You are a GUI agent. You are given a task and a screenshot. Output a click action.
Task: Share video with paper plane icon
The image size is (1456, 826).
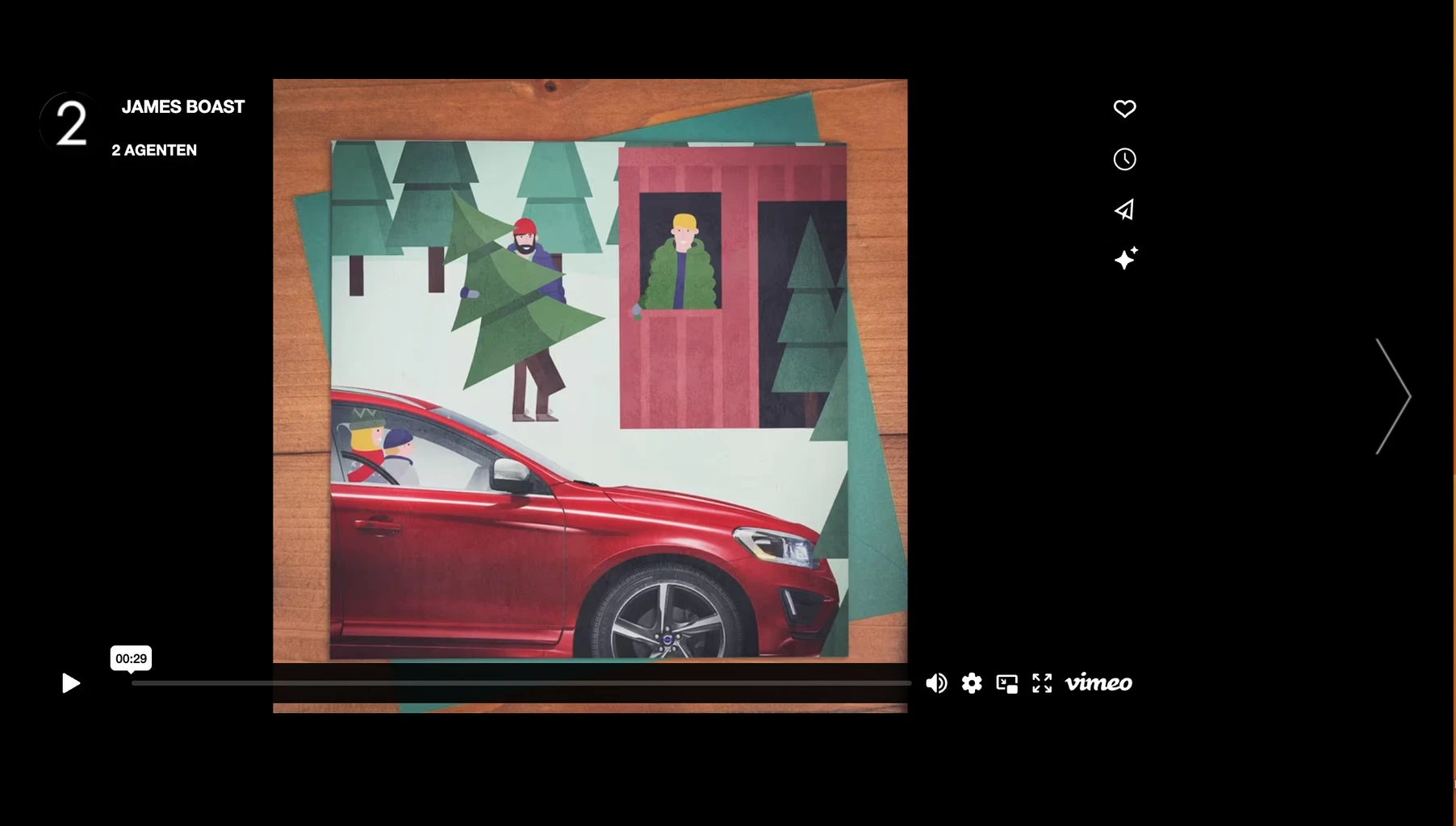(x=1124, y=210)
